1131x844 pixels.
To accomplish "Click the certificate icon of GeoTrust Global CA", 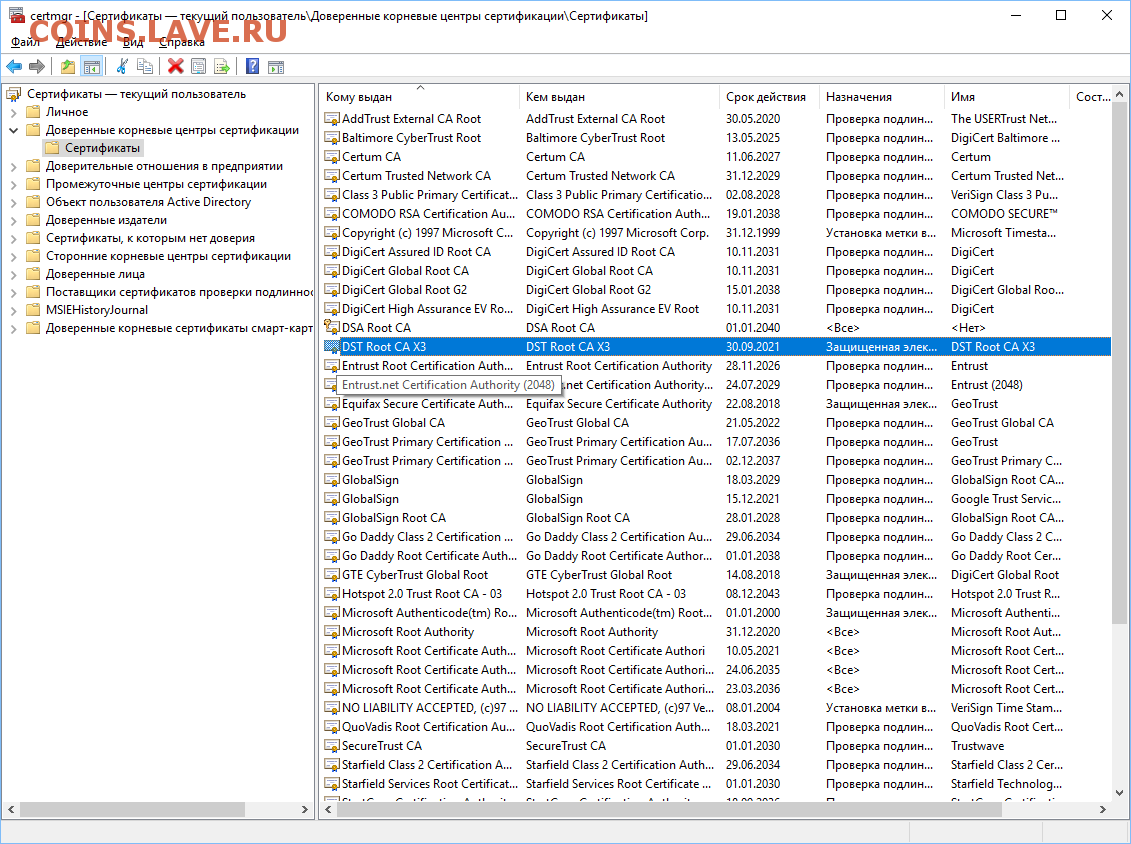I will 332,423.
